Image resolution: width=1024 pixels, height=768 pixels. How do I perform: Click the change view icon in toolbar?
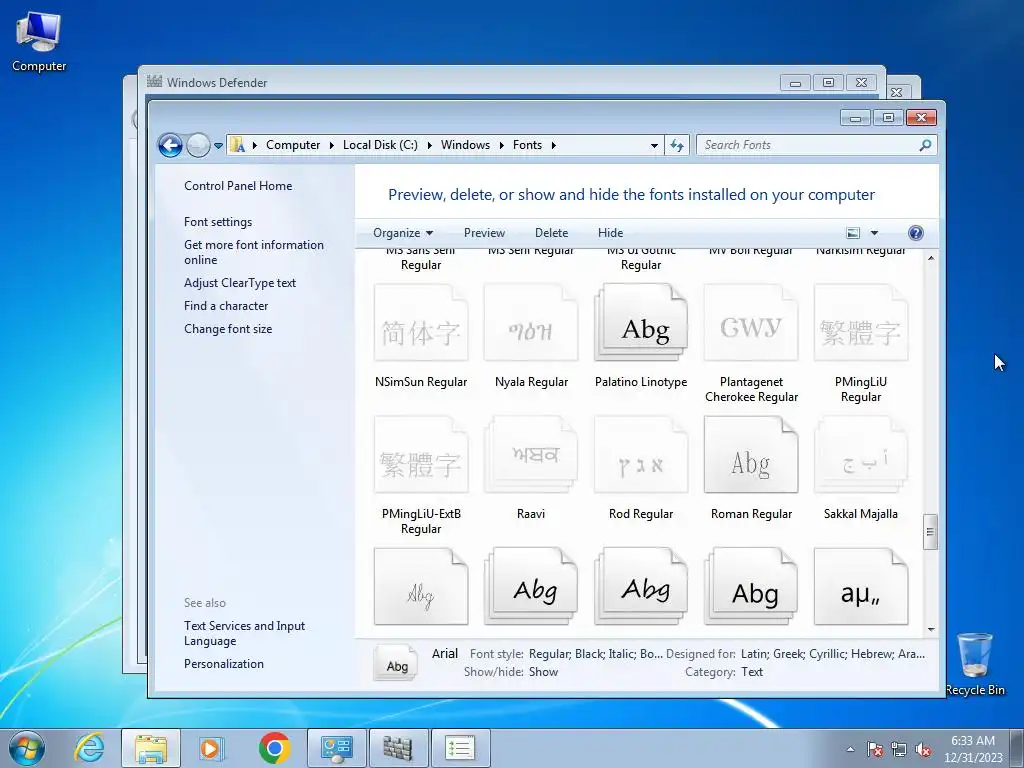click(853, 233)
